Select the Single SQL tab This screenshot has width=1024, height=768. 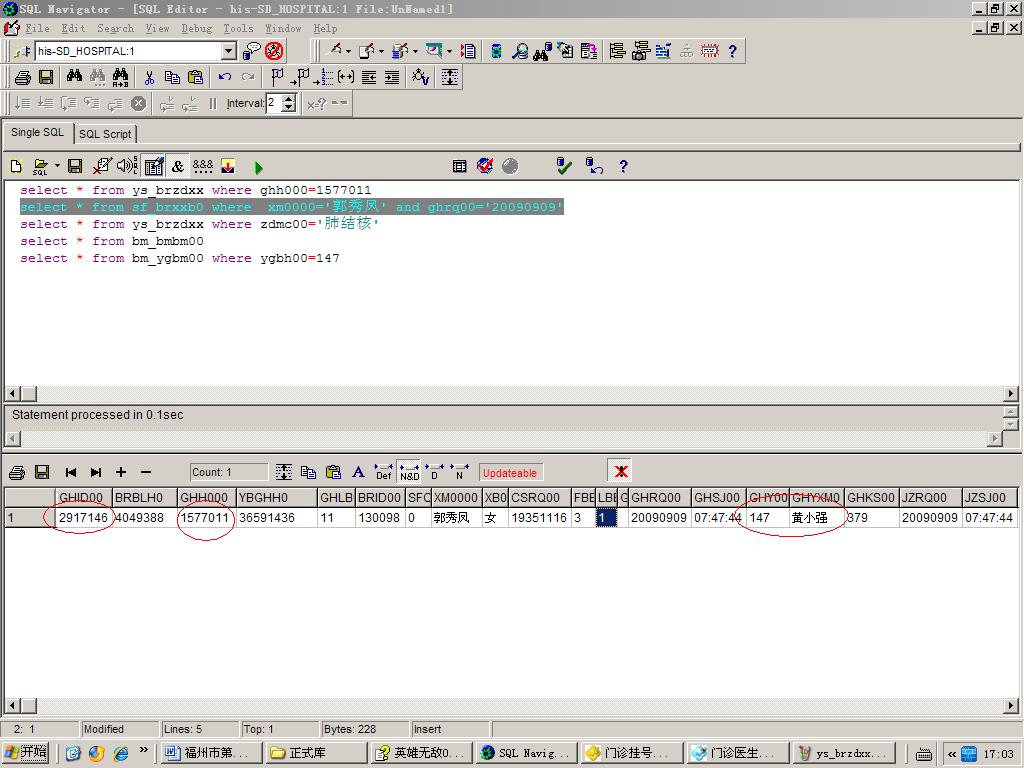tap(37, 132)
